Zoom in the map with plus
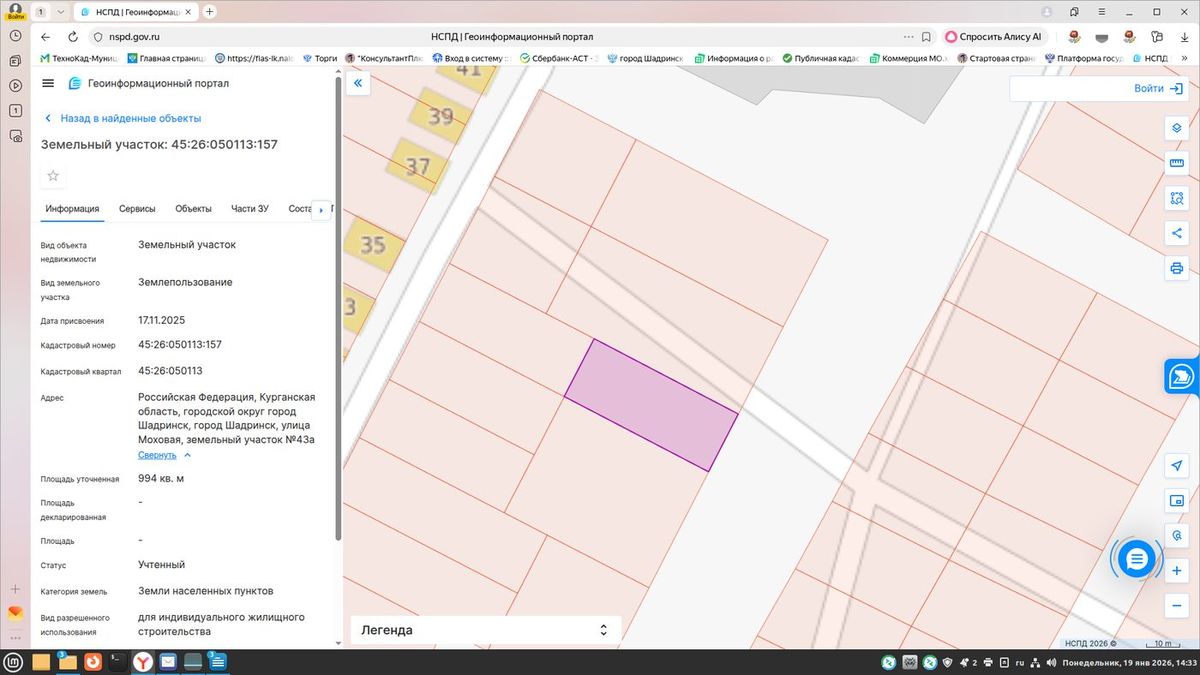 tap(1176, 571)
